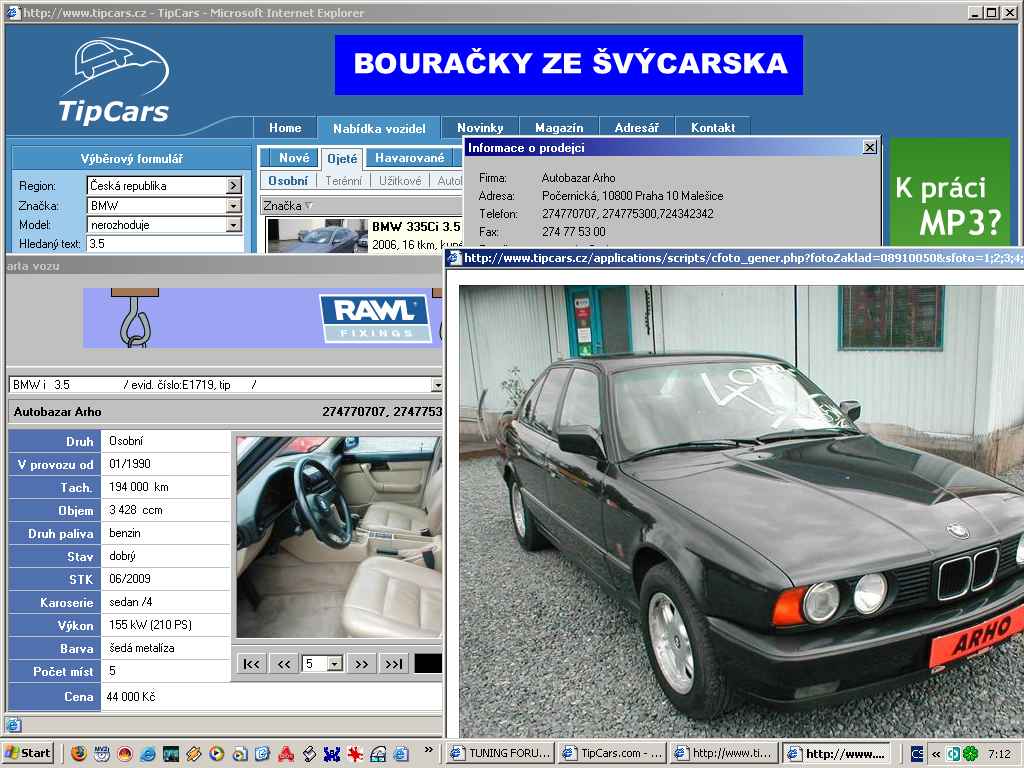Screen dimensions: 1024x768
Task: Close the Informace o prodejci dialog
Action: pyautogui.click(x=869, y=148)
